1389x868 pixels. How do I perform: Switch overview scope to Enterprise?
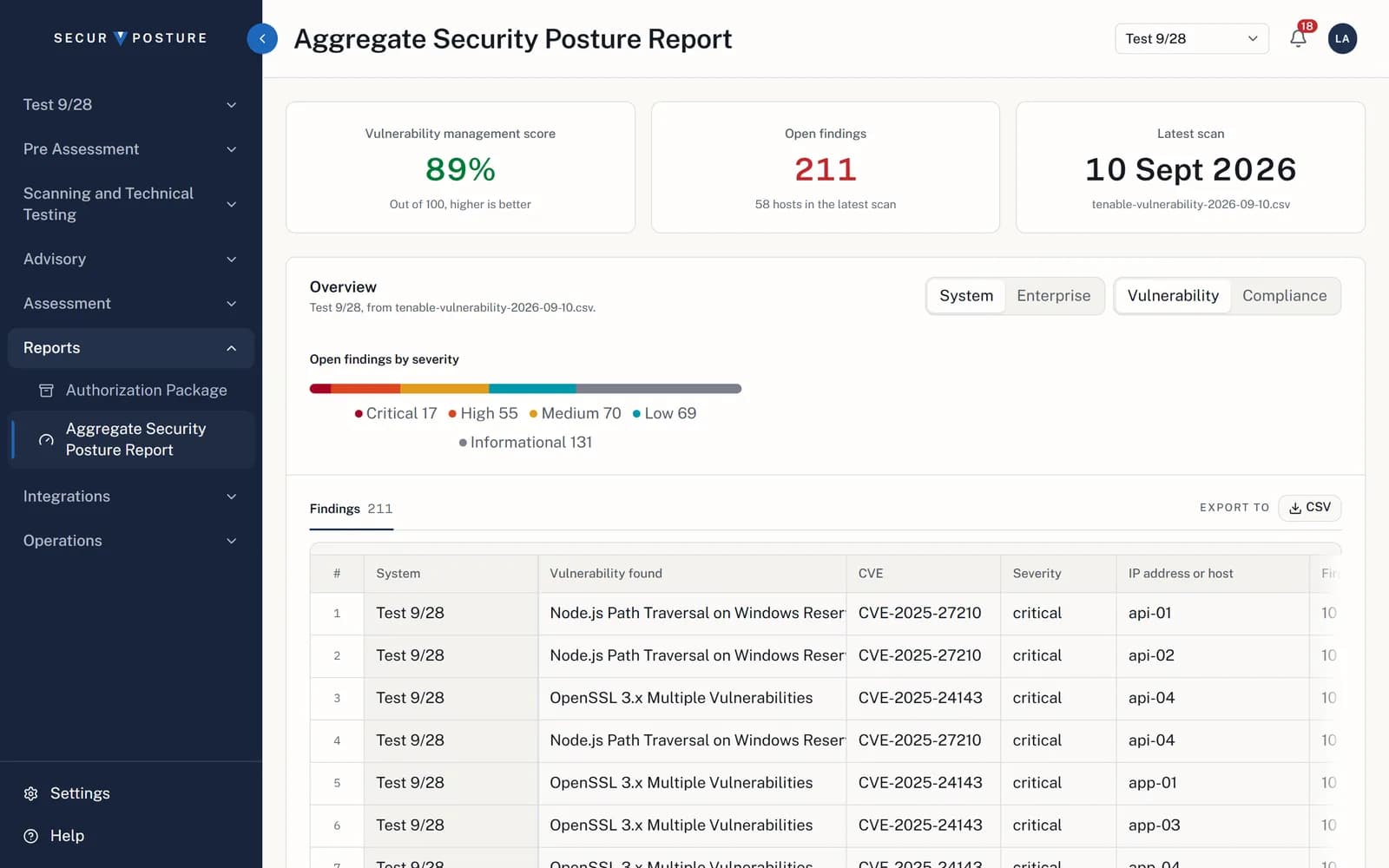click(x=1053, y=296)
